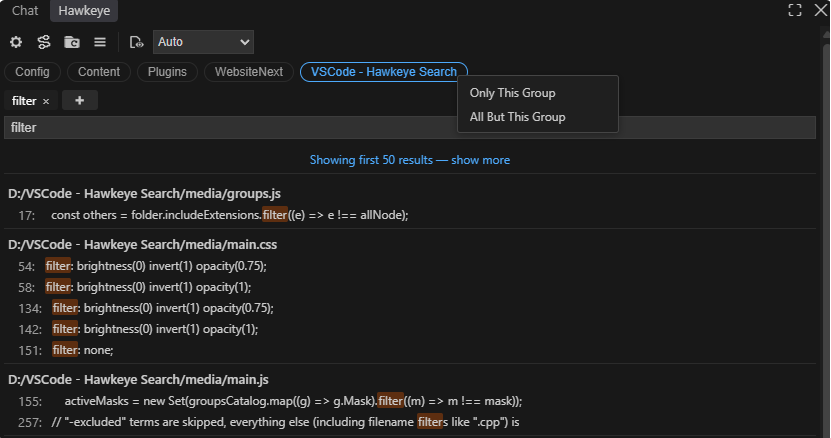
Task: Switch to the Chat tab
Action: [x=25, y=11]
